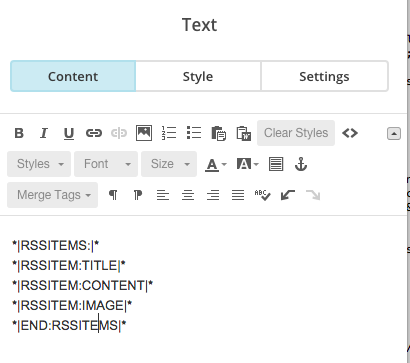Toggle bold formatting
Image resolution: width=410 pixels, height=363 pixels.
[19, 133]
